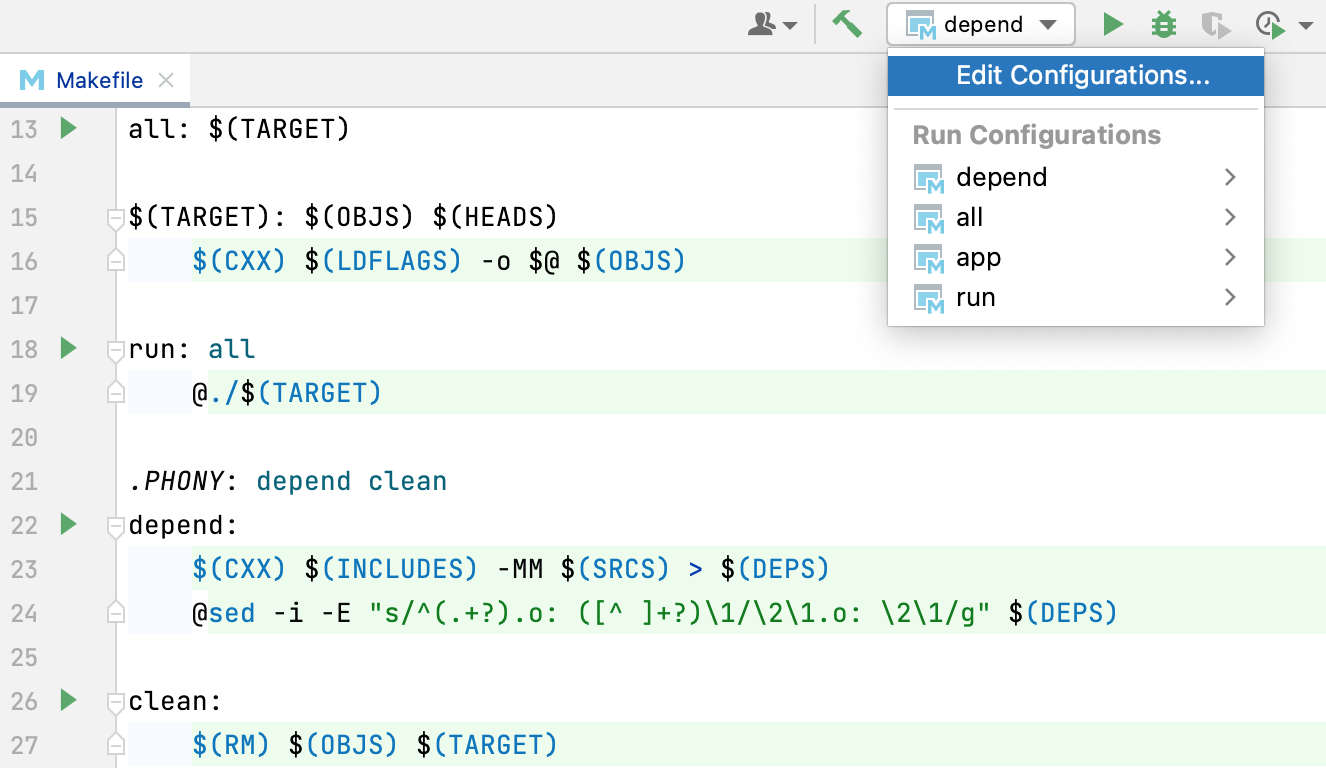Click fold end marker on line 16
This screenshot has width=1326, height=768.
click(x=116, y=260)
